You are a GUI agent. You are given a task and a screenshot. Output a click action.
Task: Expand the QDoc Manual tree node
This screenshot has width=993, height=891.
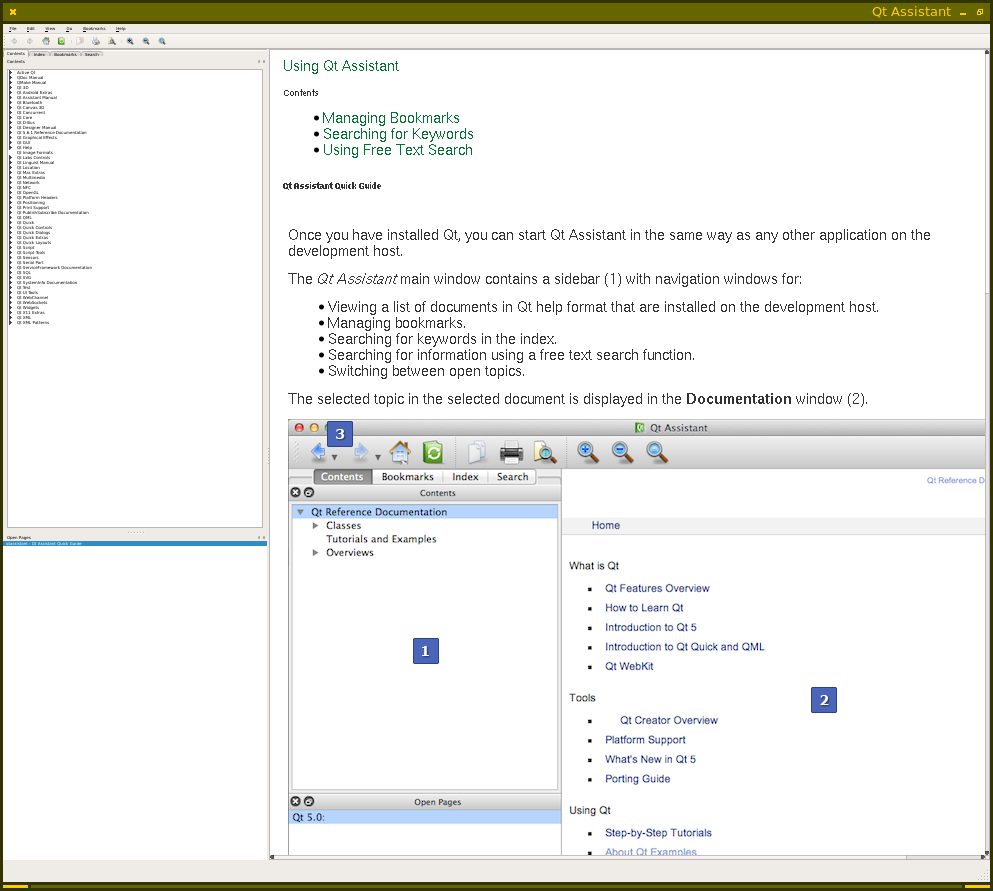point(11,78)
